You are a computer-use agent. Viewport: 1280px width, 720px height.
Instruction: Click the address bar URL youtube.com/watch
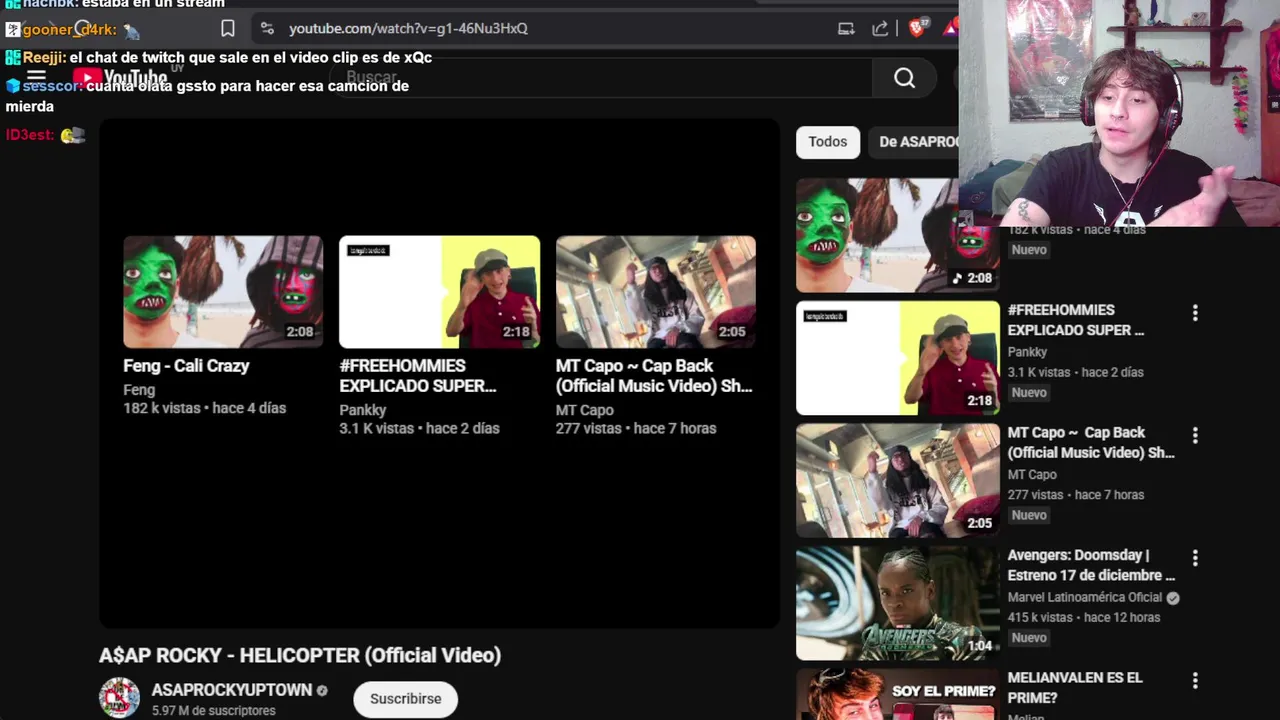click(408, 28)
